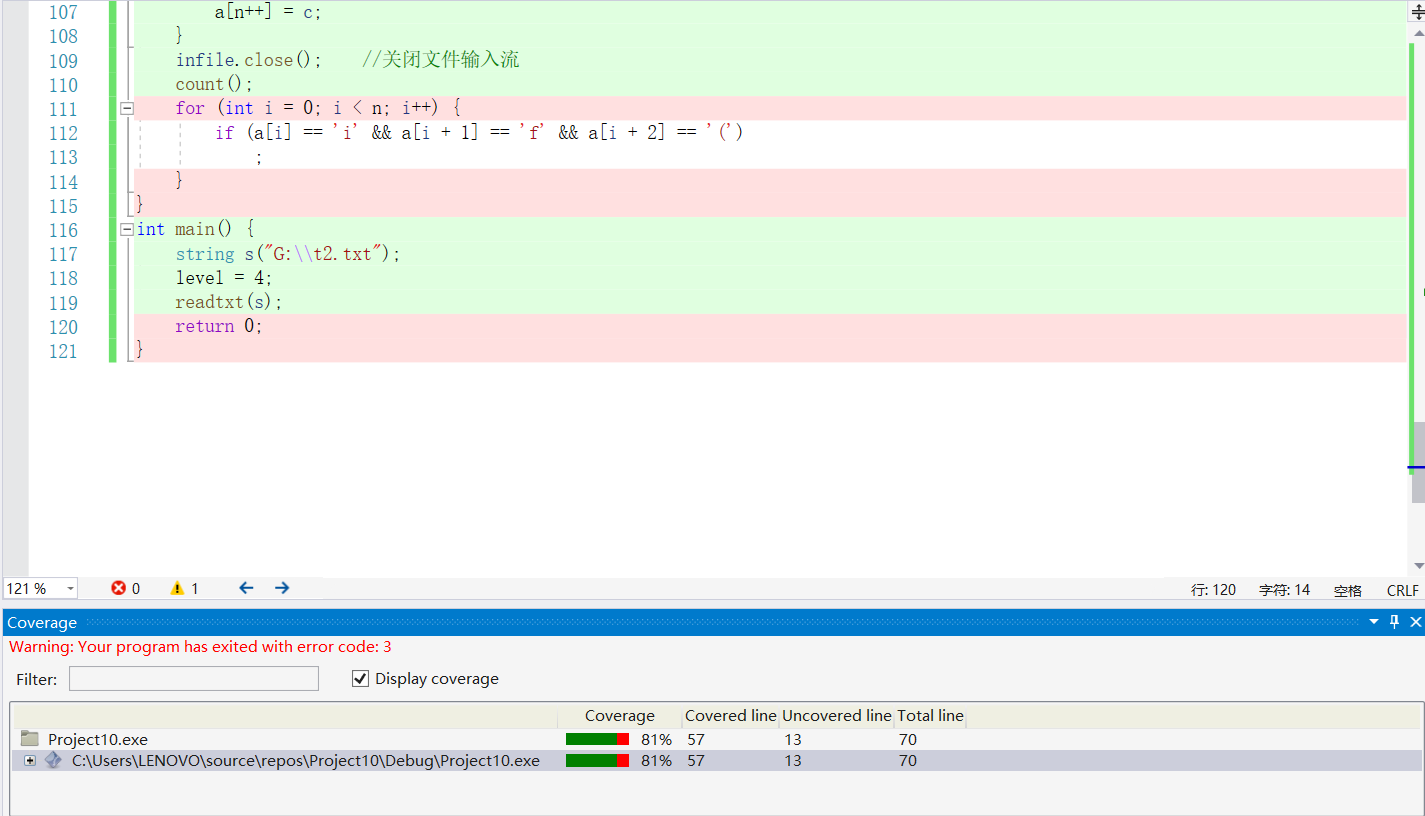Pin the Coverage panel with the pushpin
This screenshot has height=816, width=1425.
1395,622
